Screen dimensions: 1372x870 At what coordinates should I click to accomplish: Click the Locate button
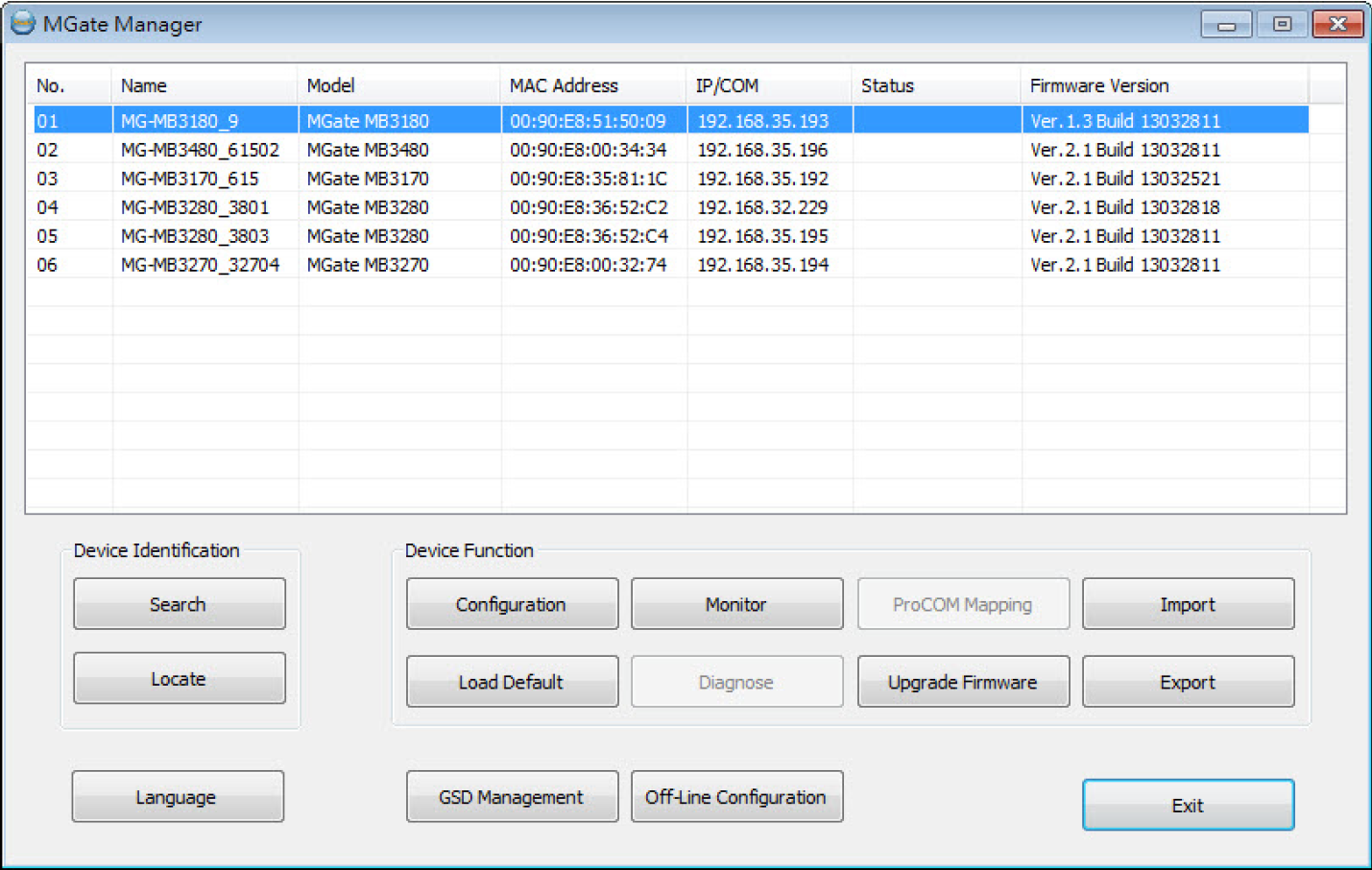pos(179,679)
